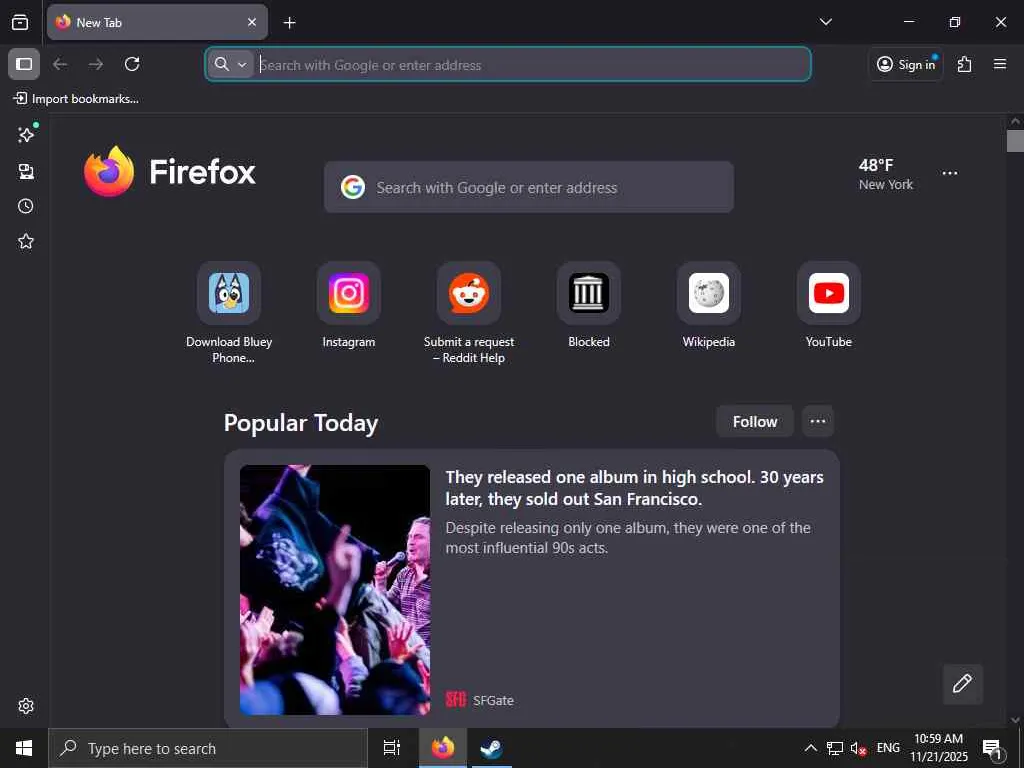Open the concert photo article thumbnail
This screenshot has height=768, width=1024.
tap(335, 590)
